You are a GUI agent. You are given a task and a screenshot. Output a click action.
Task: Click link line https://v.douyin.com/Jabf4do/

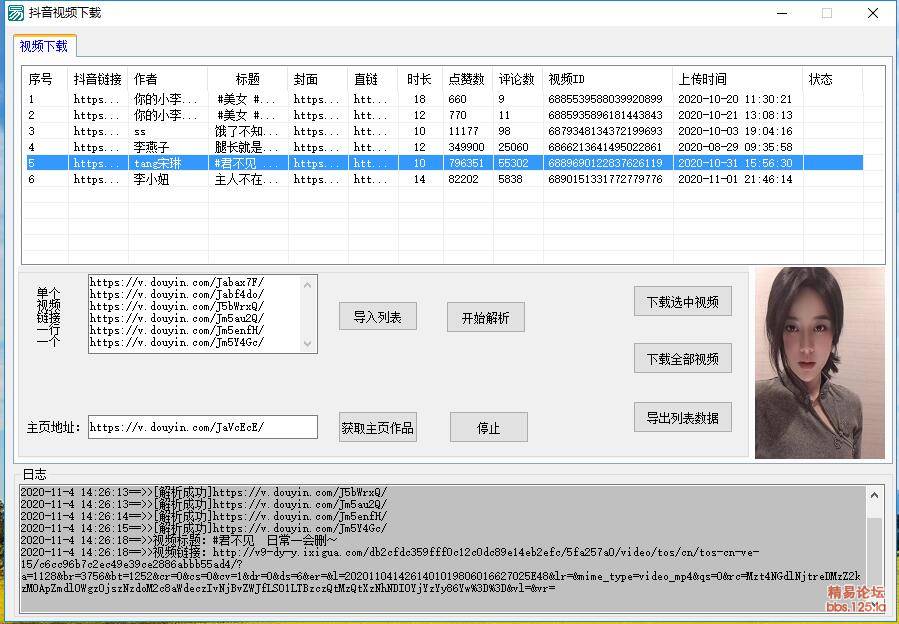click(177, 294)
